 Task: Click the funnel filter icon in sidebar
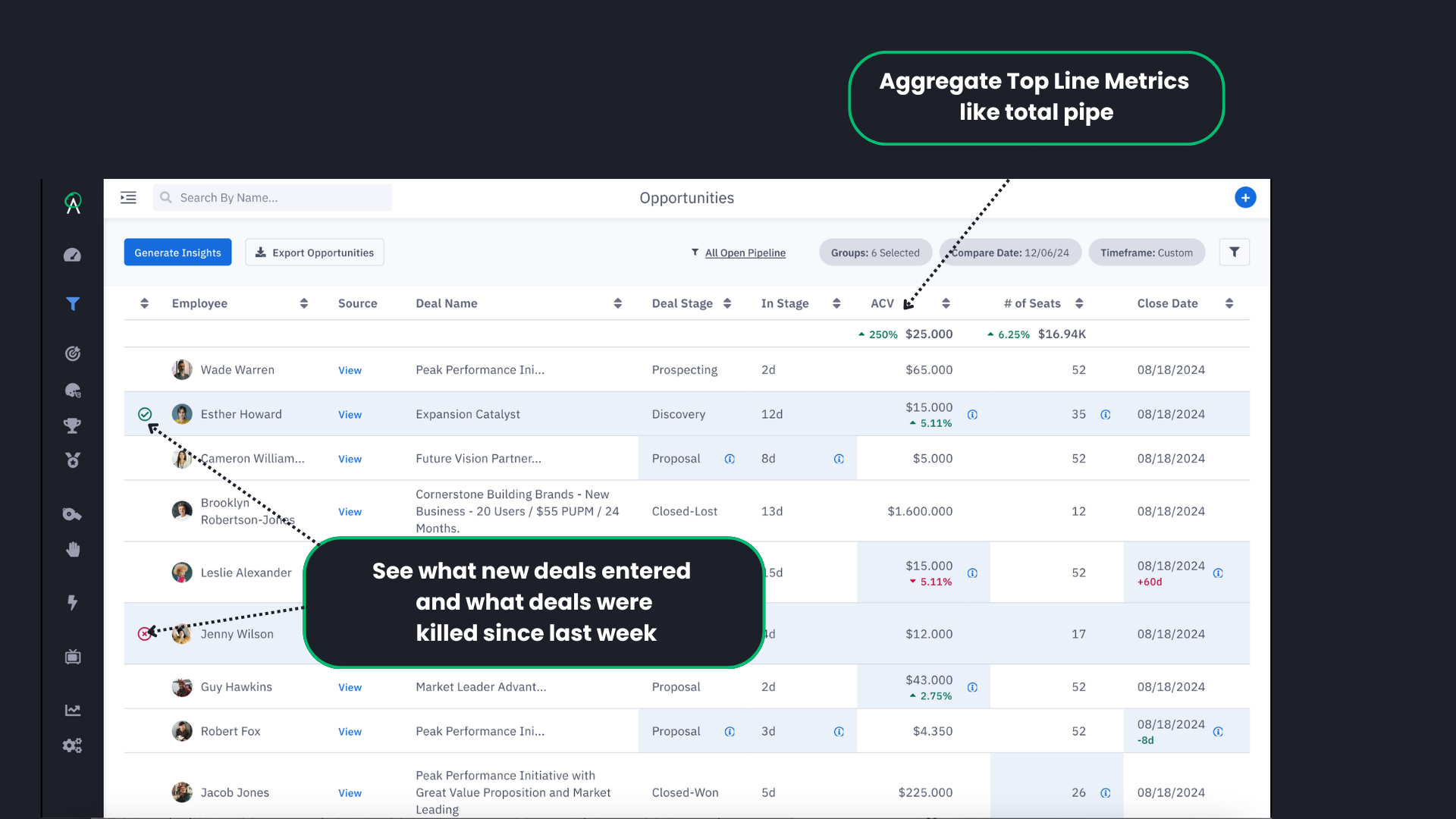pyautogui.click(x=73, y=304)
